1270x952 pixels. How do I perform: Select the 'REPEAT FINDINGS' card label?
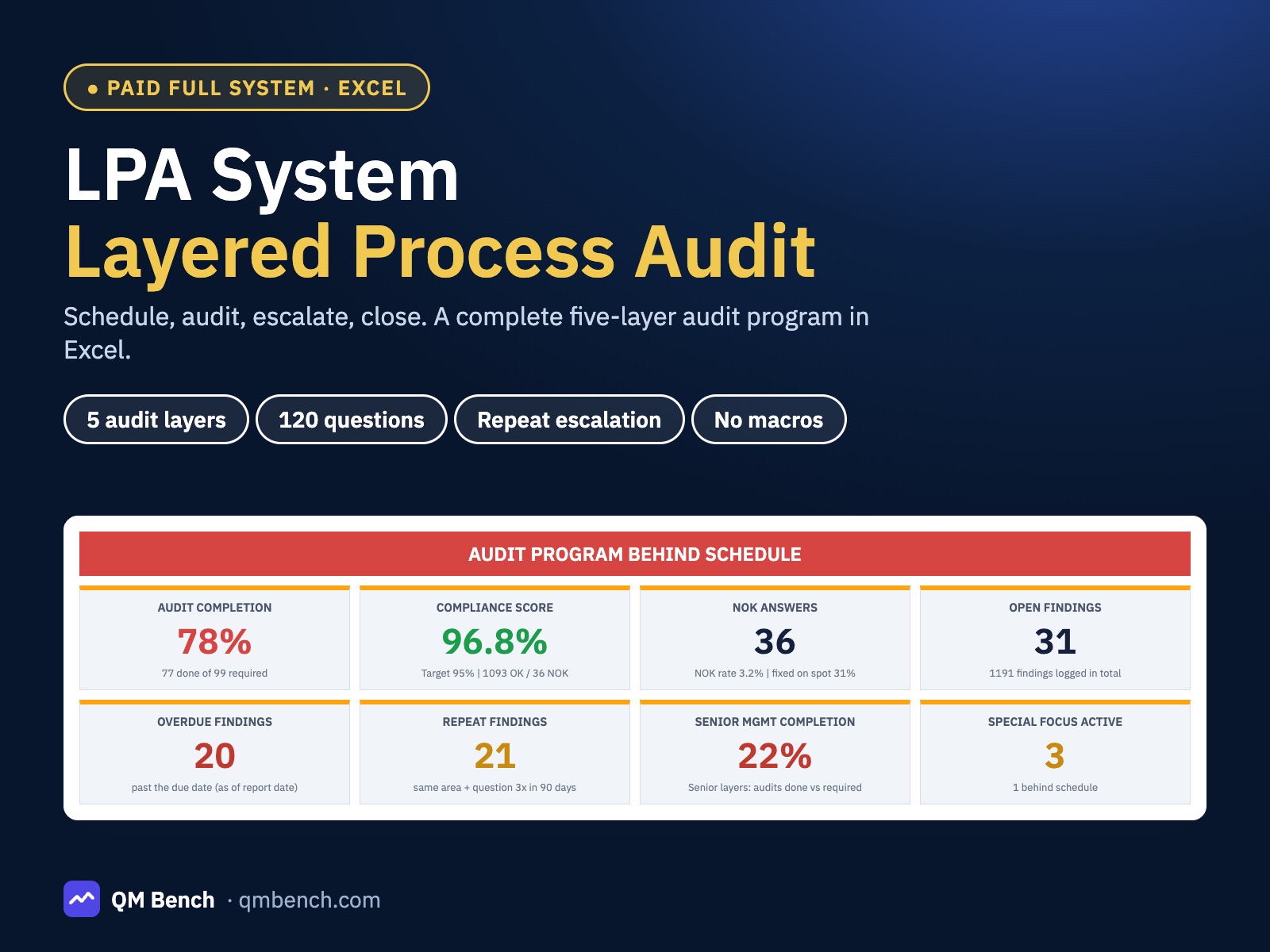coord(495,722)
